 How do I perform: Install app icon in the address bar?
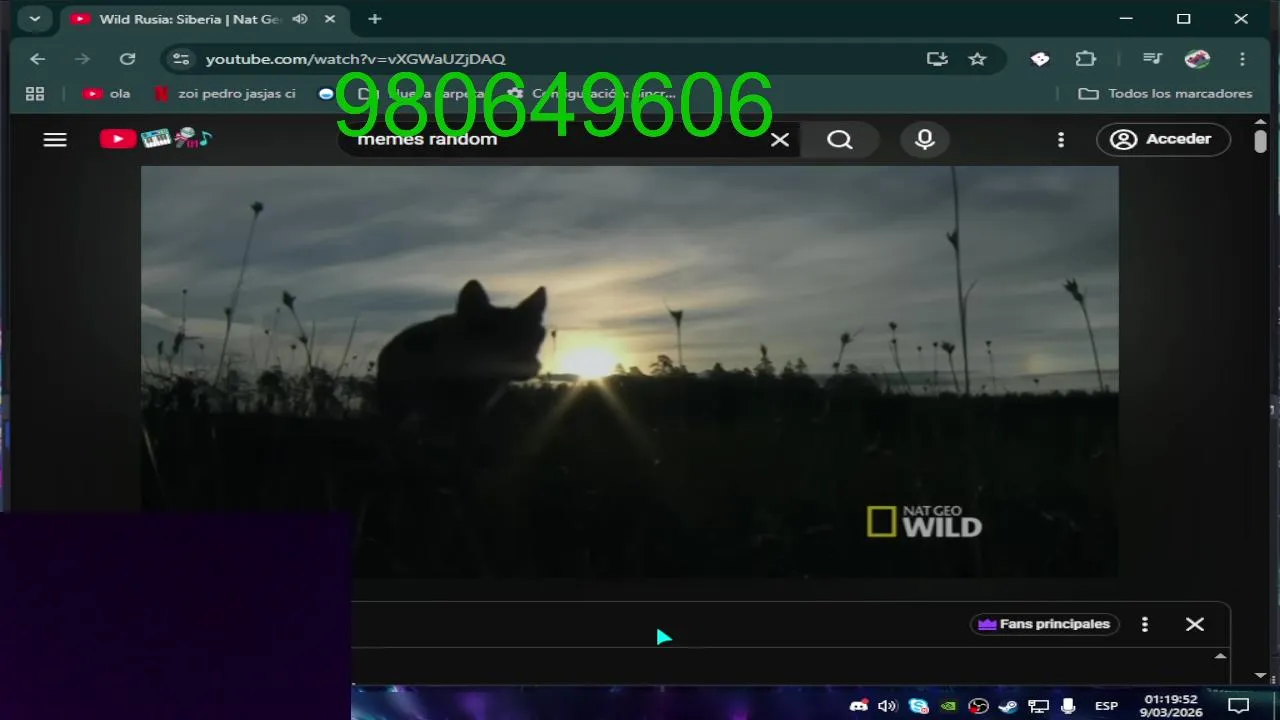937,59
